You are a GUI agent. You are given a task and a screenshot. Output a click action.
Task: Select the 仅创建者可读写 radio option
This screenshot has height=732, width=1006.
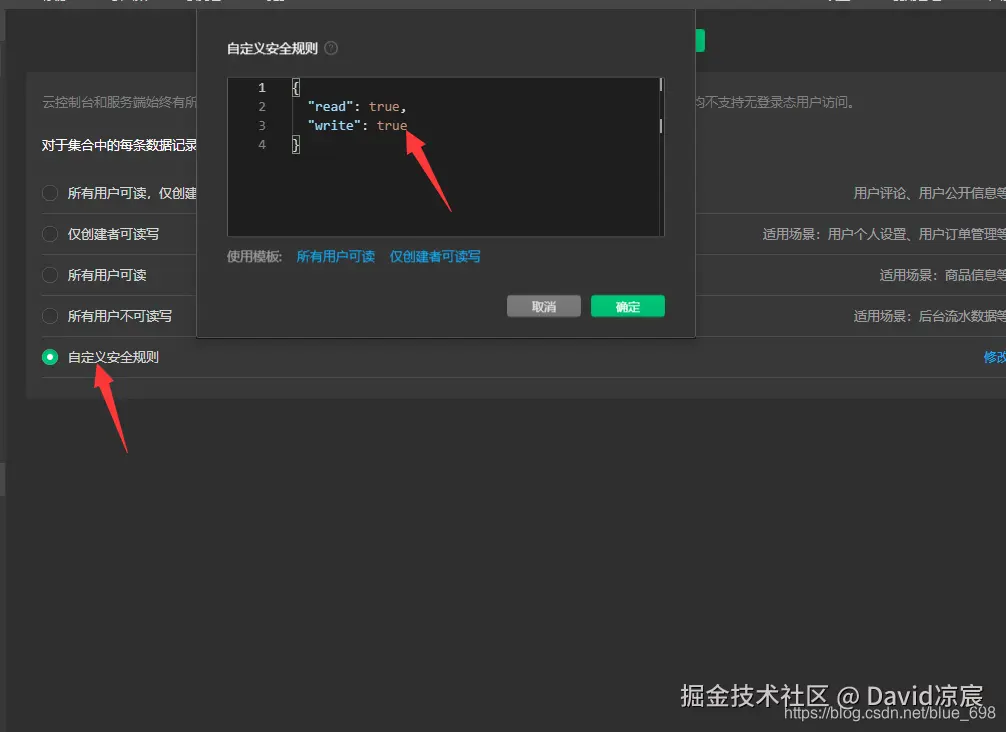[x=49, y=233]
